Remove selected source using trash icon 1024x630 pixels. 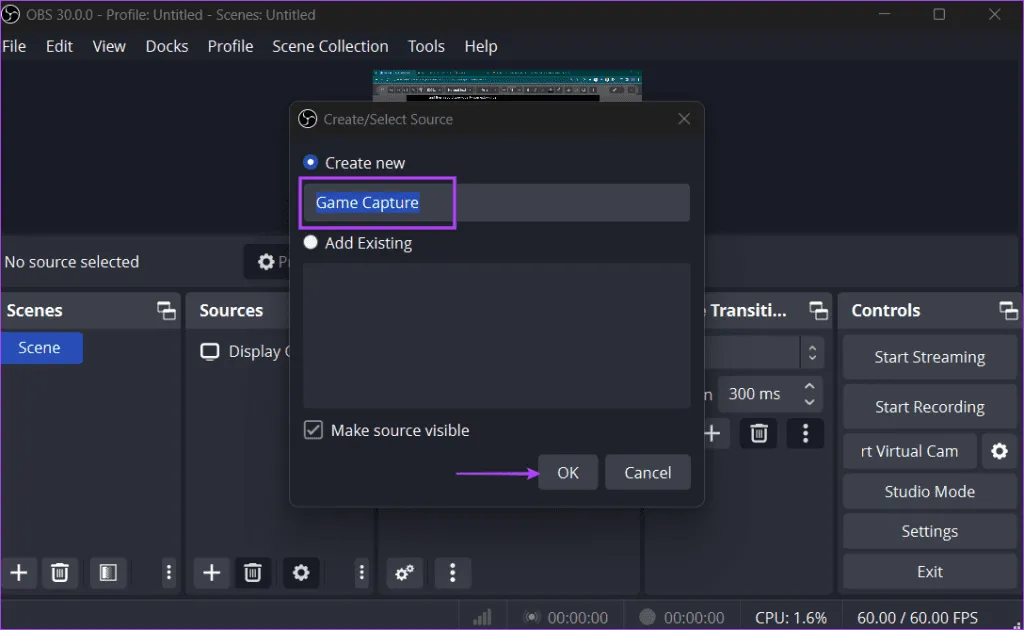coord(253,573)
